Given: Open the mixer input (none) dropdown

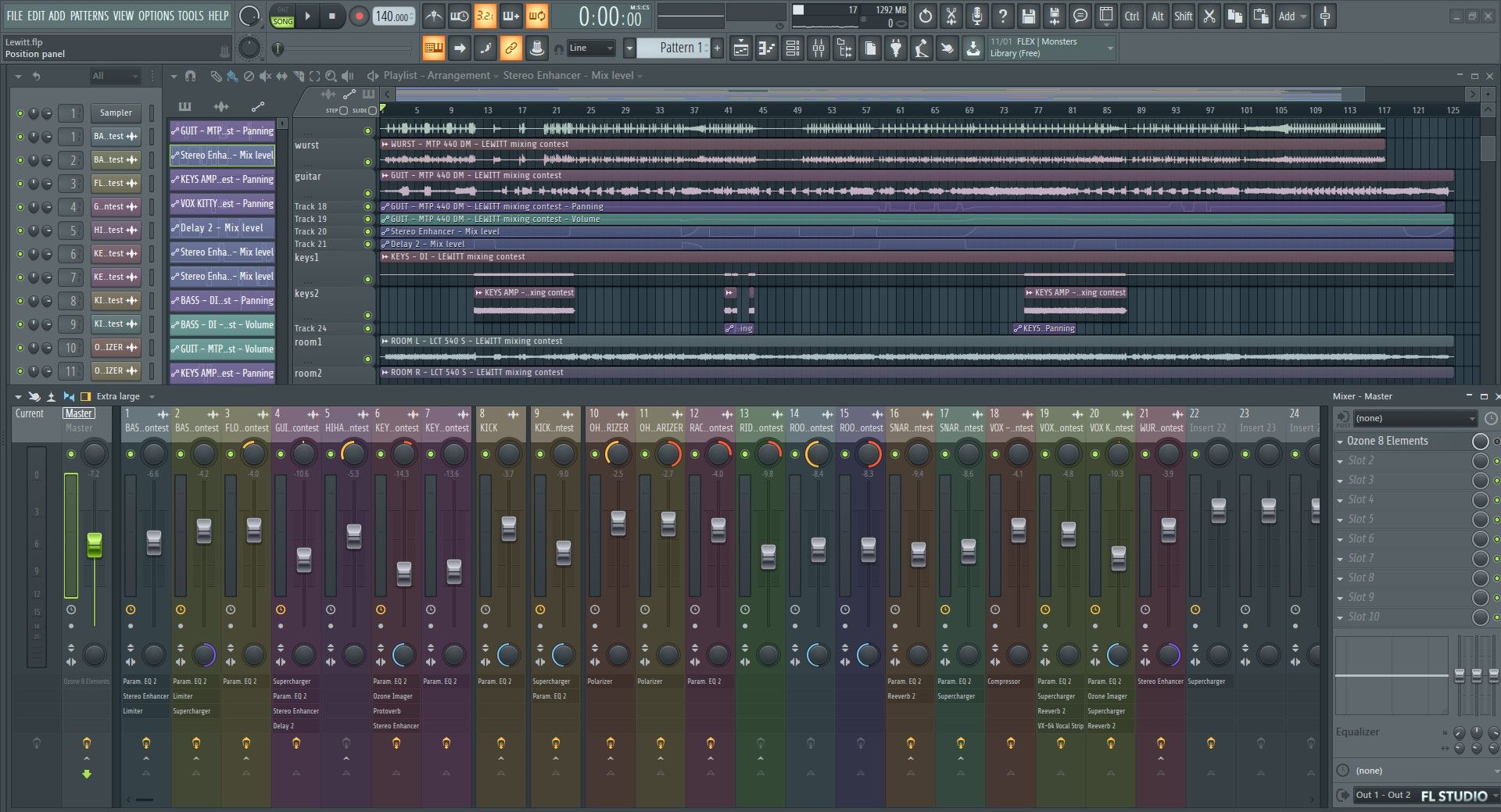Looking at the screenshot, I should click(x=1415, y=418).
